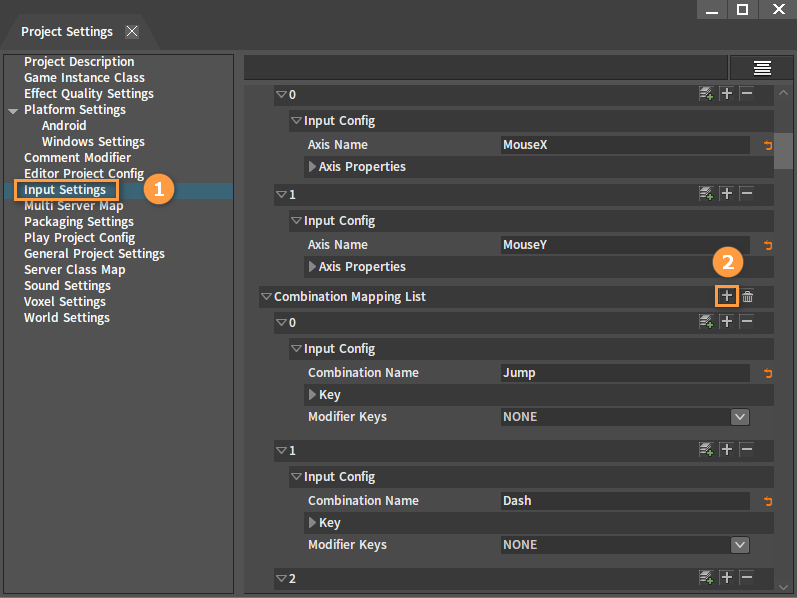This screenshot has height=598, width=797.
Task: Duplicate MouseX axis entry 0
Action: point(706,94)
